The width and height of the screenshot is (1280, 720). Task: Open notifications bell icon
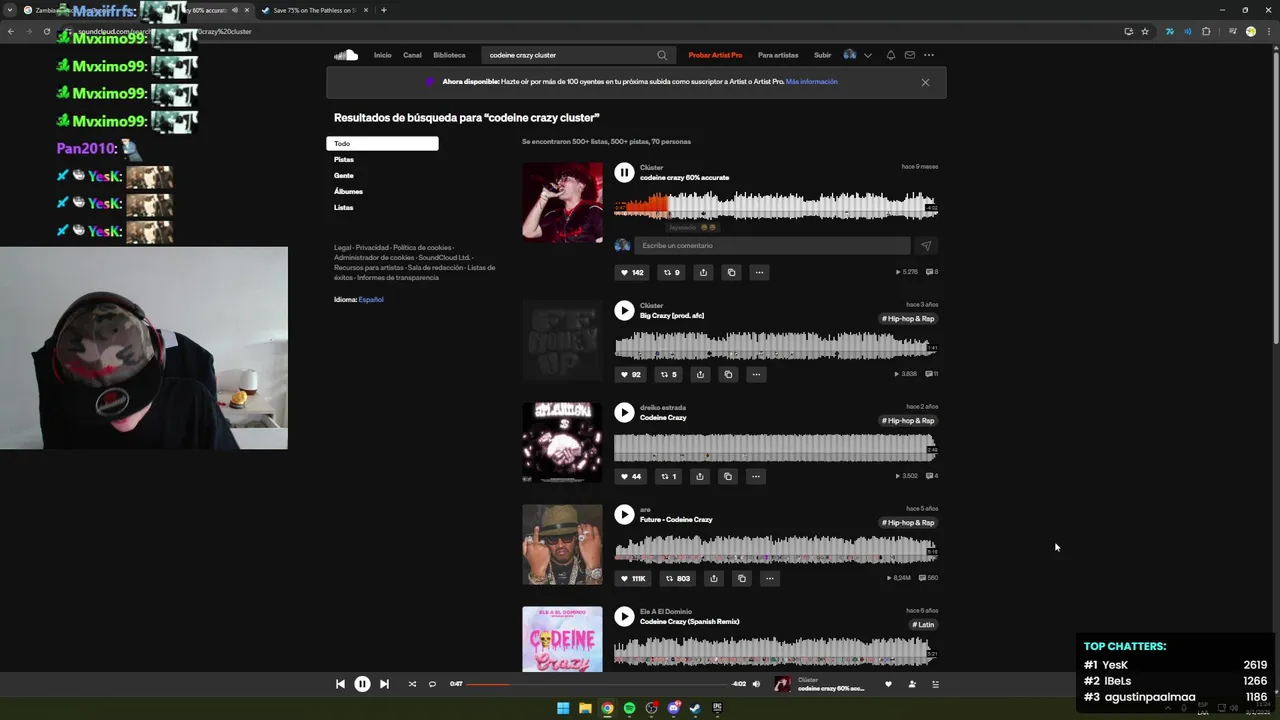(x=891, y=55)
